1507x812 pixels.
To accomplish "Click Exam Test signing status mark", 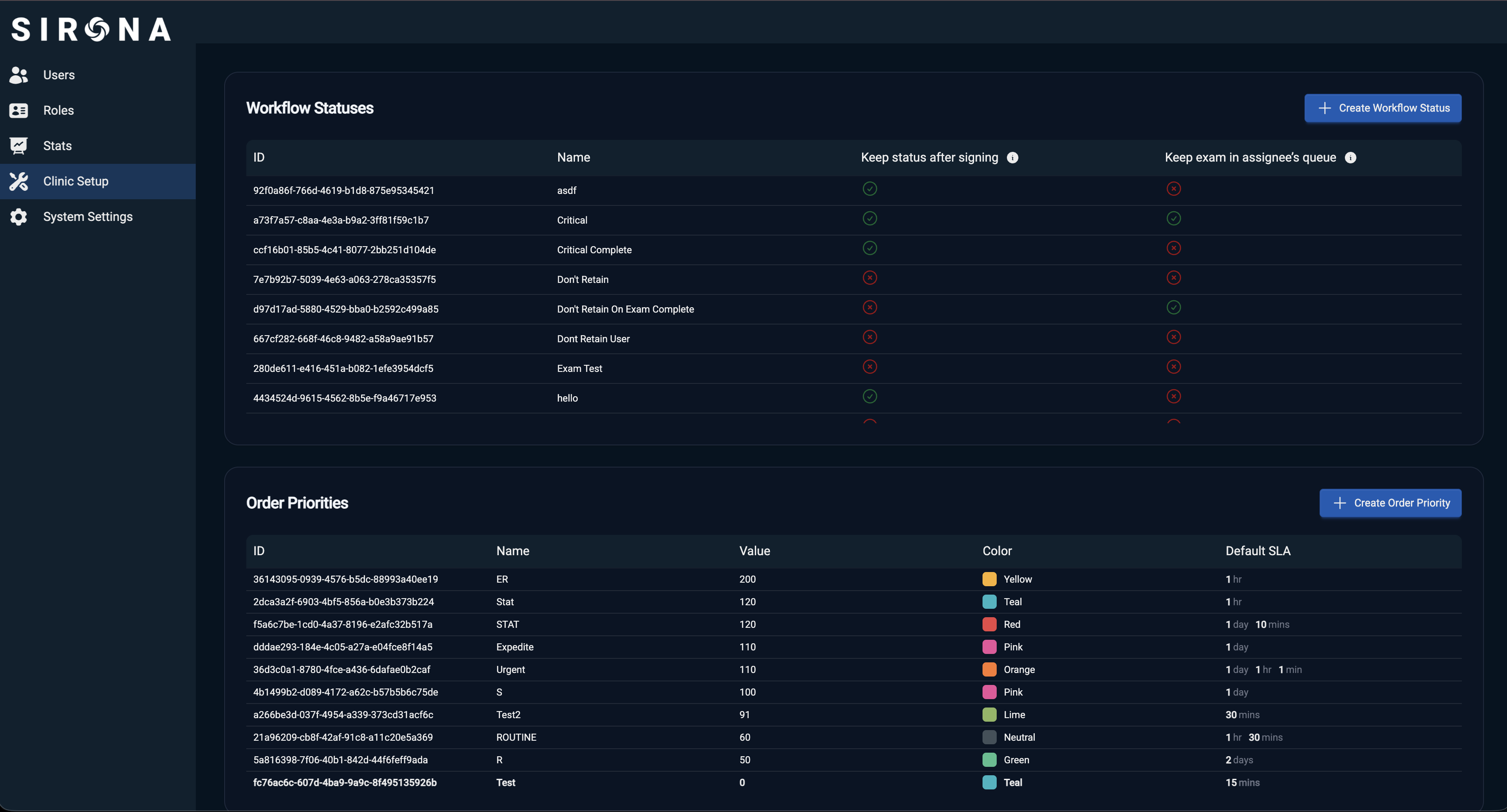I will point(870,367).
